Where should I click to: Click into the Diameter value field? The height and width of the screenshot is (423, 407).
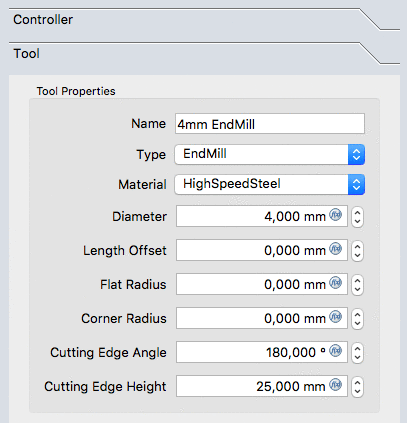(x=262, y=216)
